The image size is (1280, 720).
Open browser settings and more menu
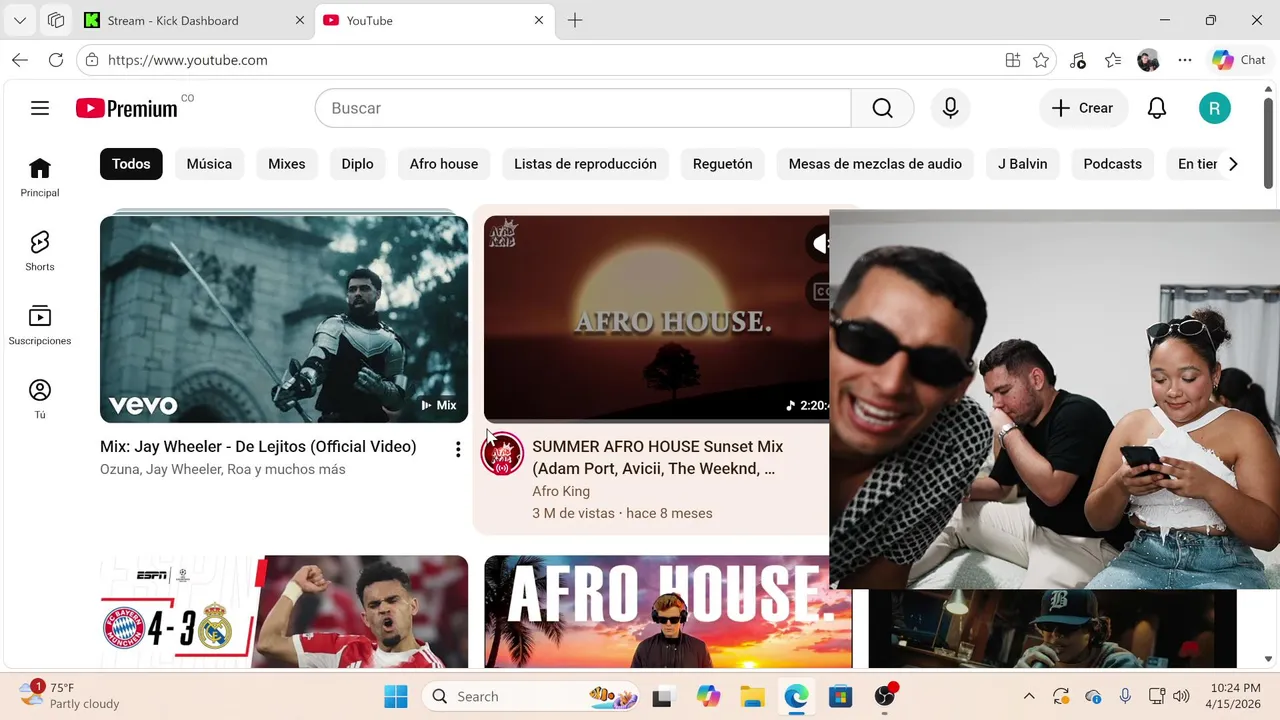[x=1185, y=60]
